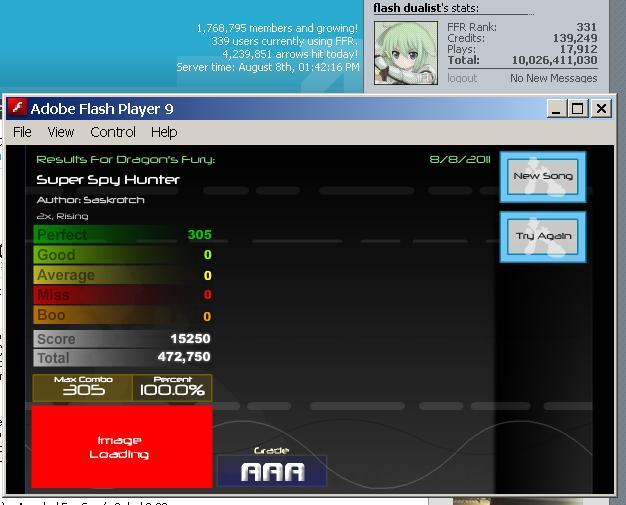This screenshot has width=626, height=505.
Task: Click the Max Combo 305 box
Action: tap(83, 387)
